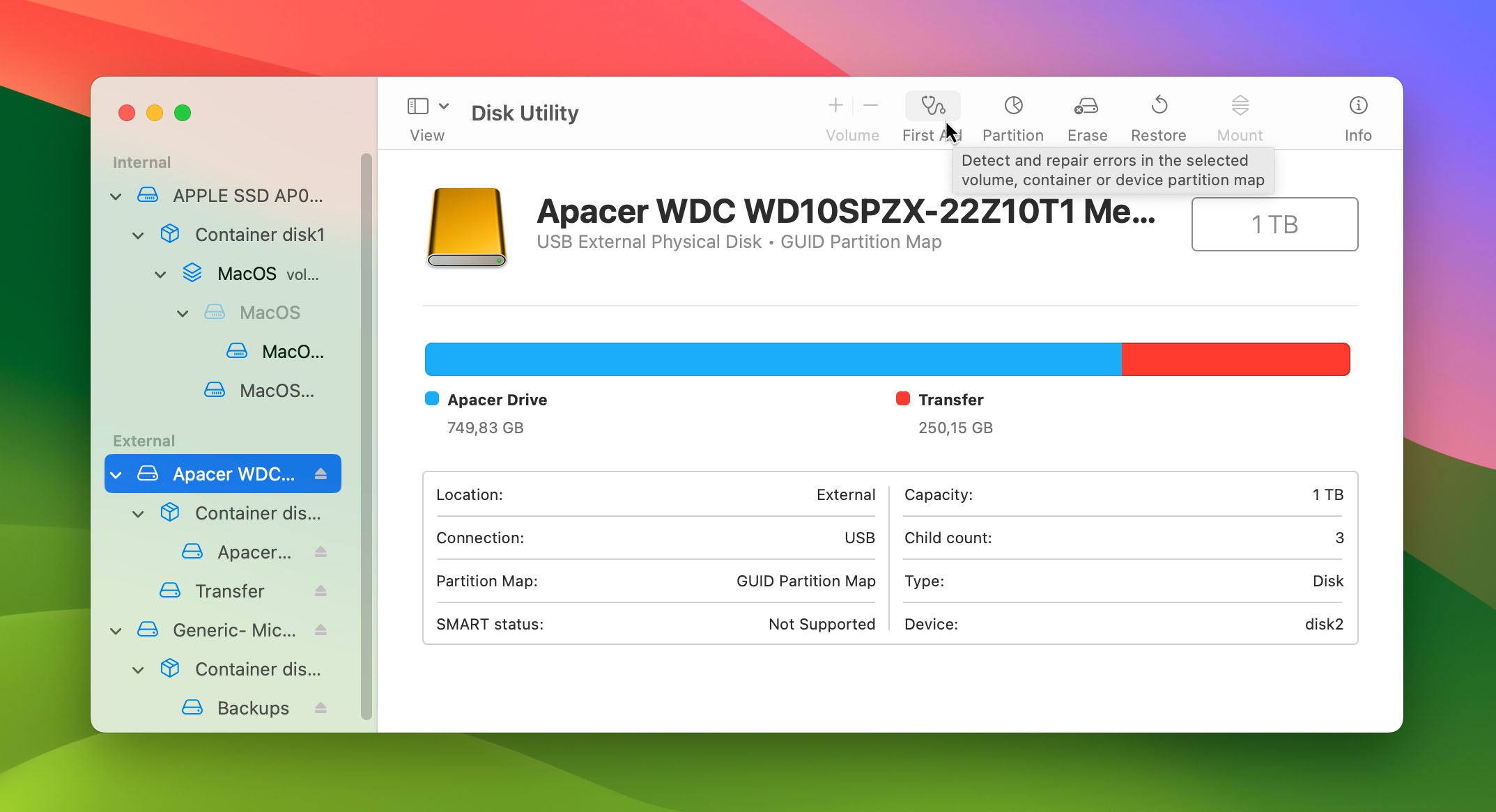Click the yellow external drive icon

click(466, 227)
